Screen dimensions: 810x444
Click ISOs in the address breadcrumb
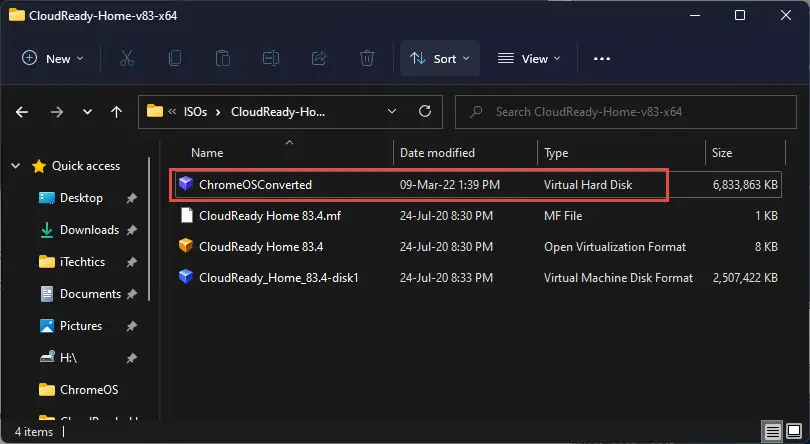[195, 112]
